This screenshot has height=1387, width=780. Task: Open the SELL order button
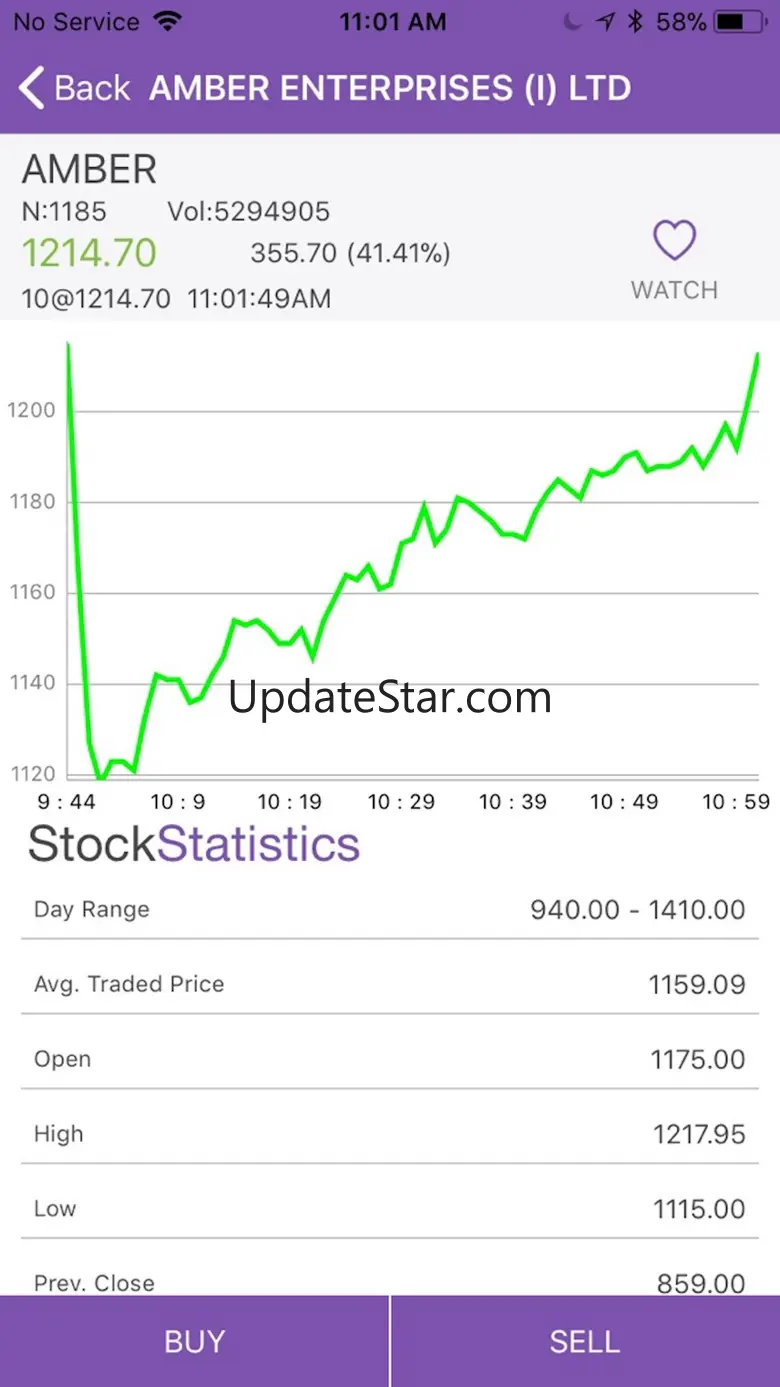point(585,1341)
